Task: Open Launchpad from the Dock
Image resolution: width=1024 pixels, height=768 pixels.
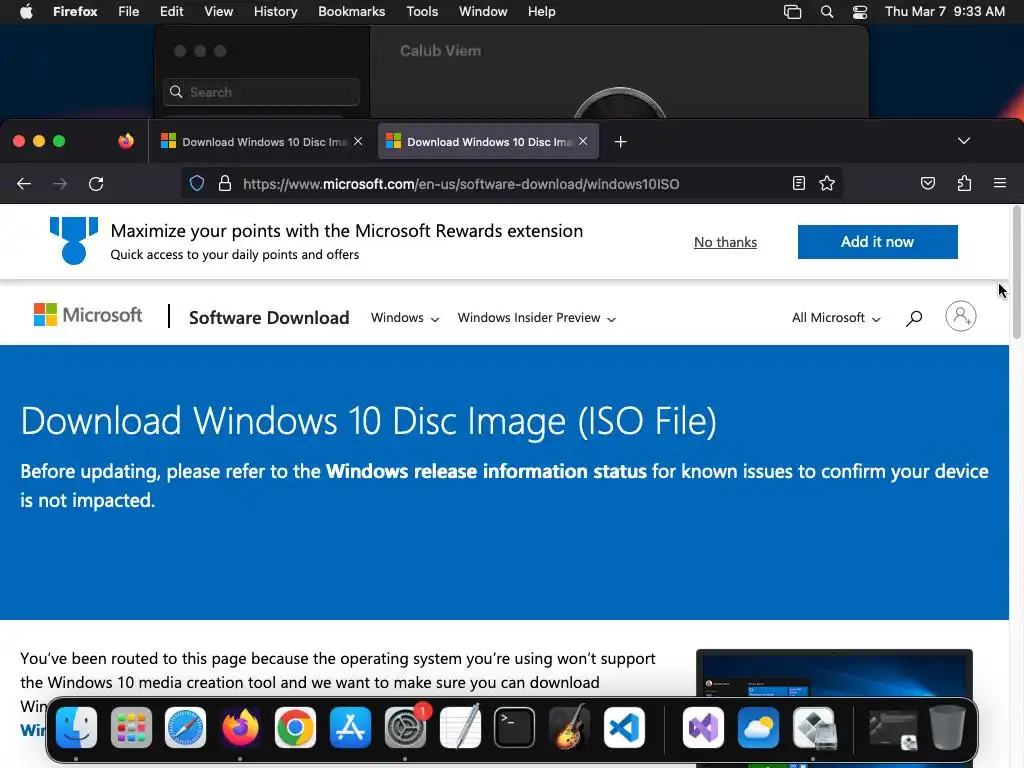Action: [x=131, y=727]
